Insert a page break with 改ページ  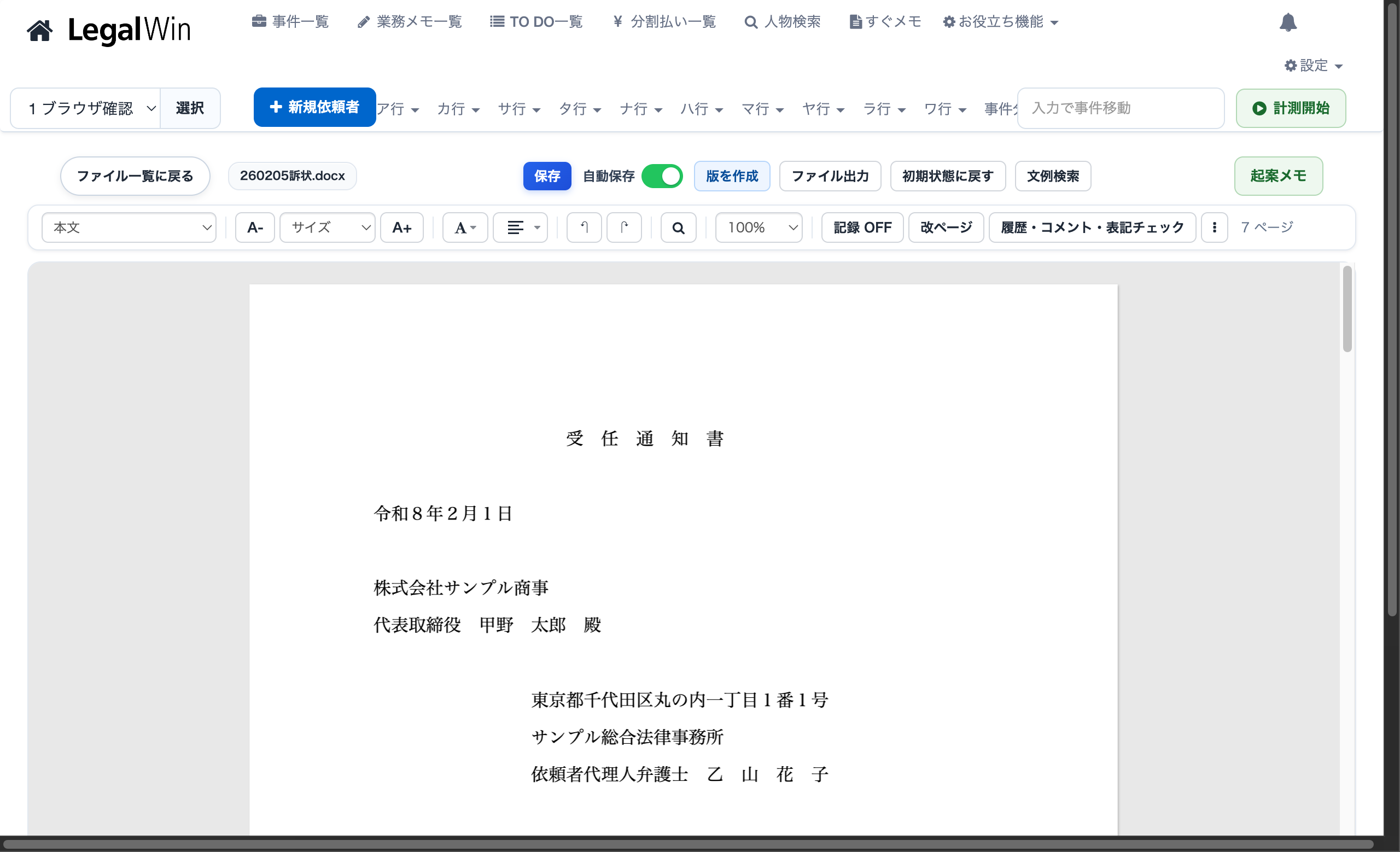coord(946,228)
